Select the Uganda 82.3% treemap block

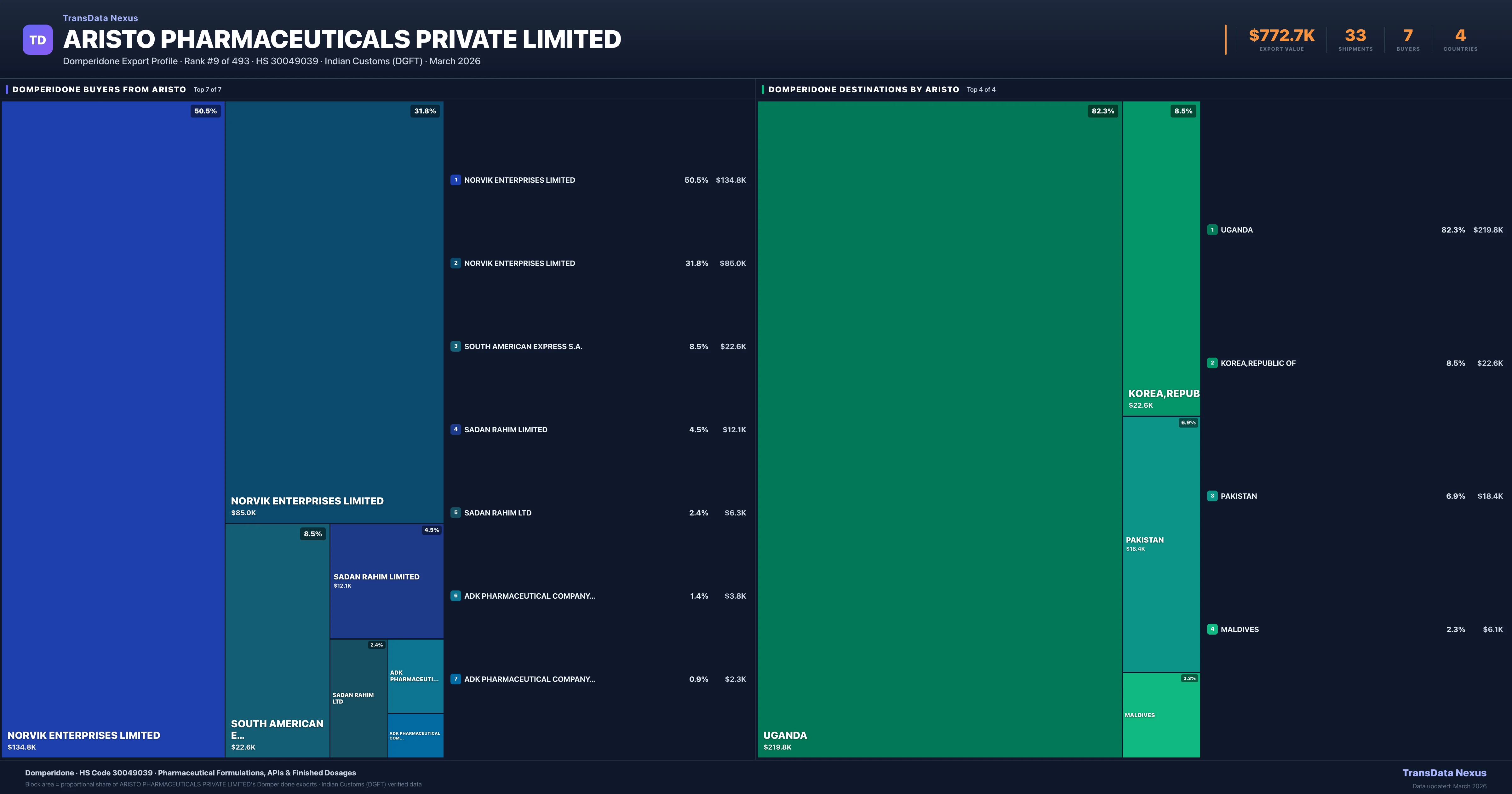(939, 429)
